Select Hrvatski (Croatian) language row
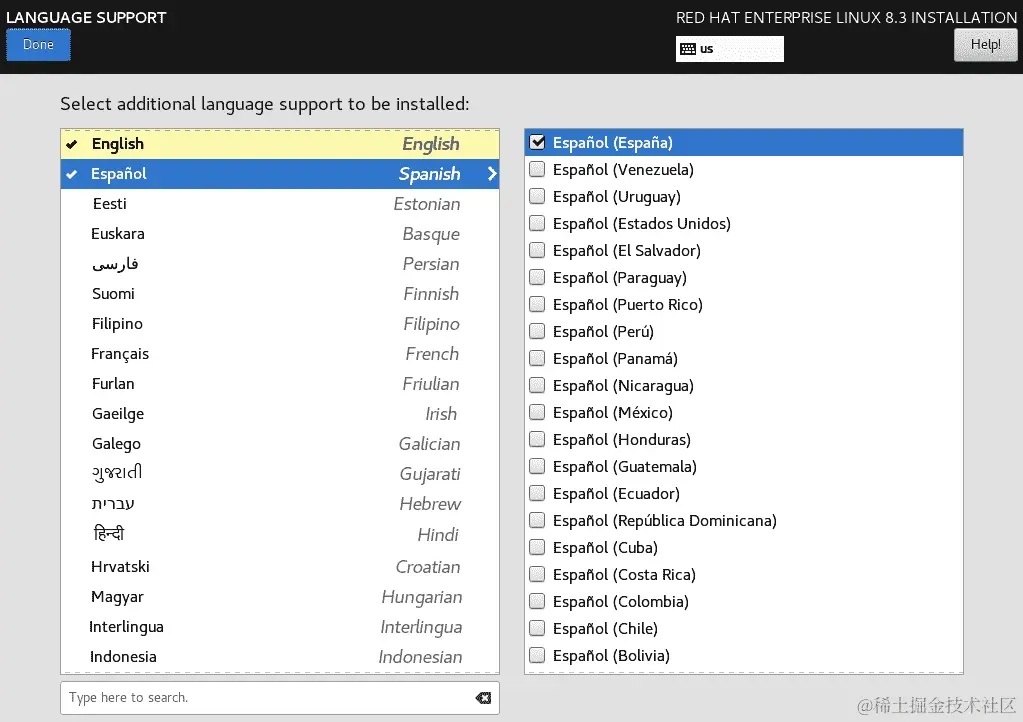 (x=280, y=567)
